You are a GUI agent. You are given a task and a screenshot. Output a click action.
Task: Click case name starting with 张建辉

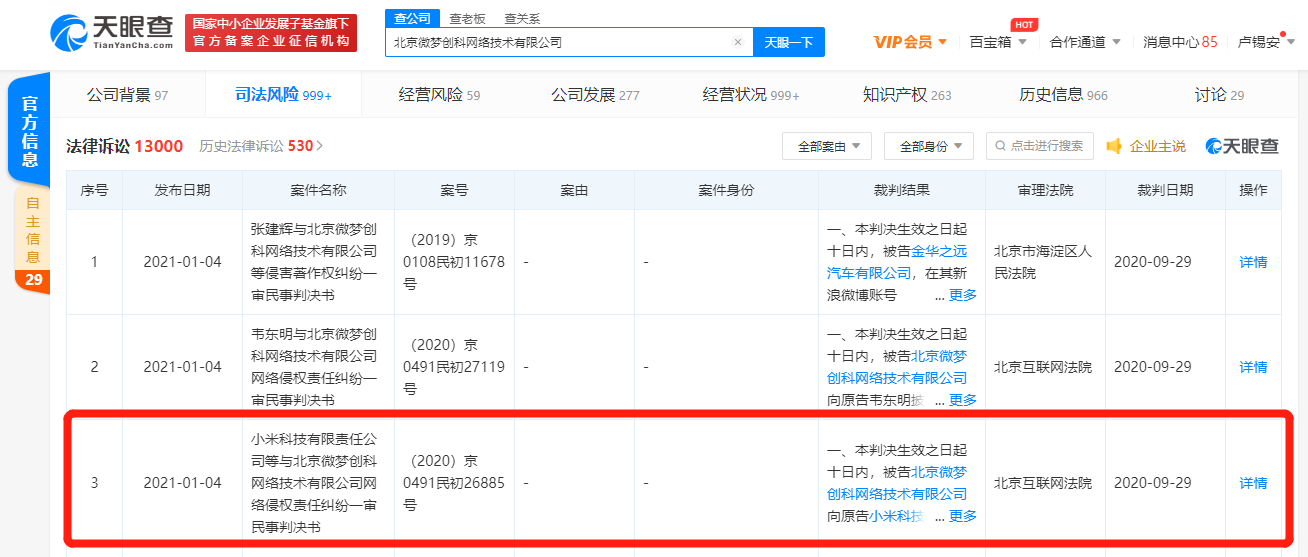313,262
